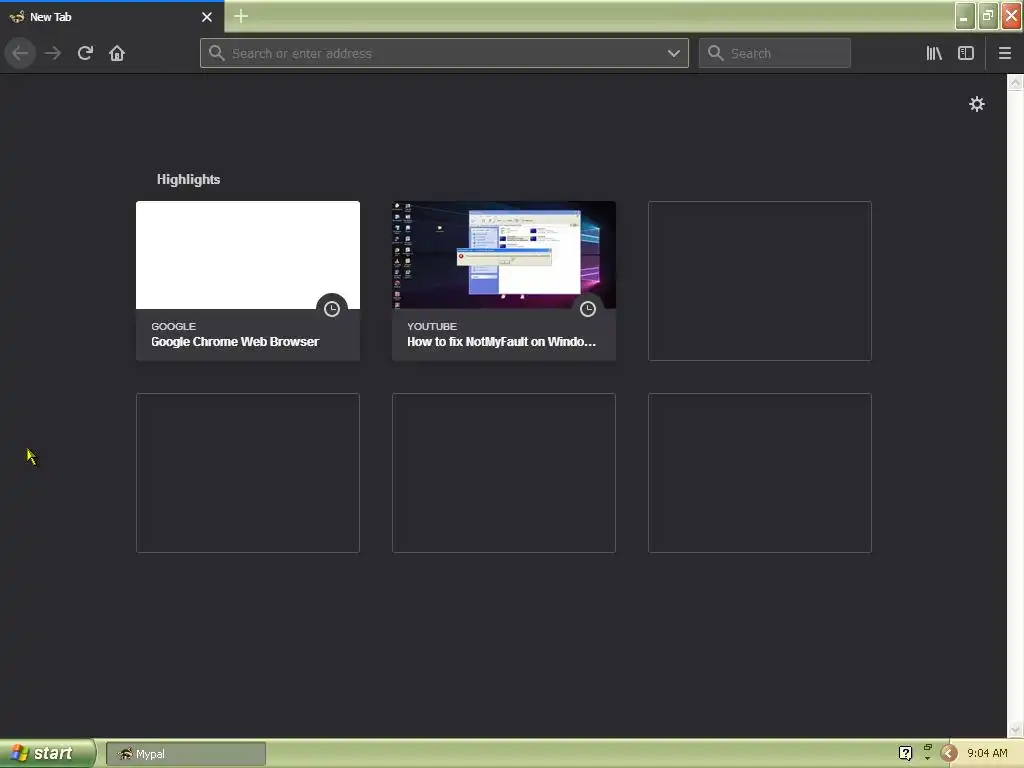
Task: Click the page scroll up arrow
Action: tap(1015, 82)
